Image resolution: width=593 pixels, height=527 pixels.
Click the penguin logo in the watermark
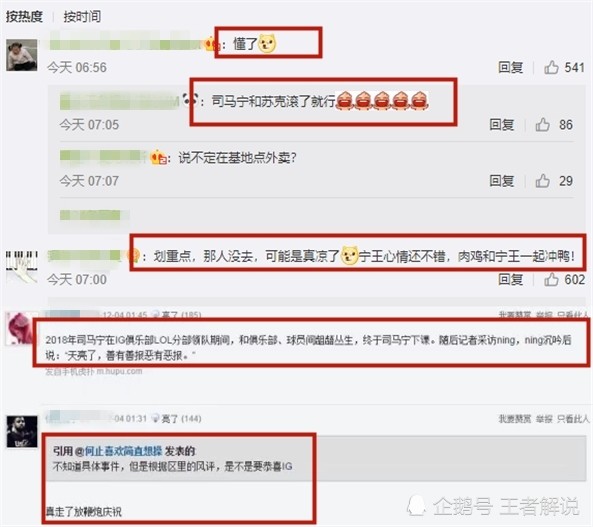pyautogui.click(x=416, y=505)
